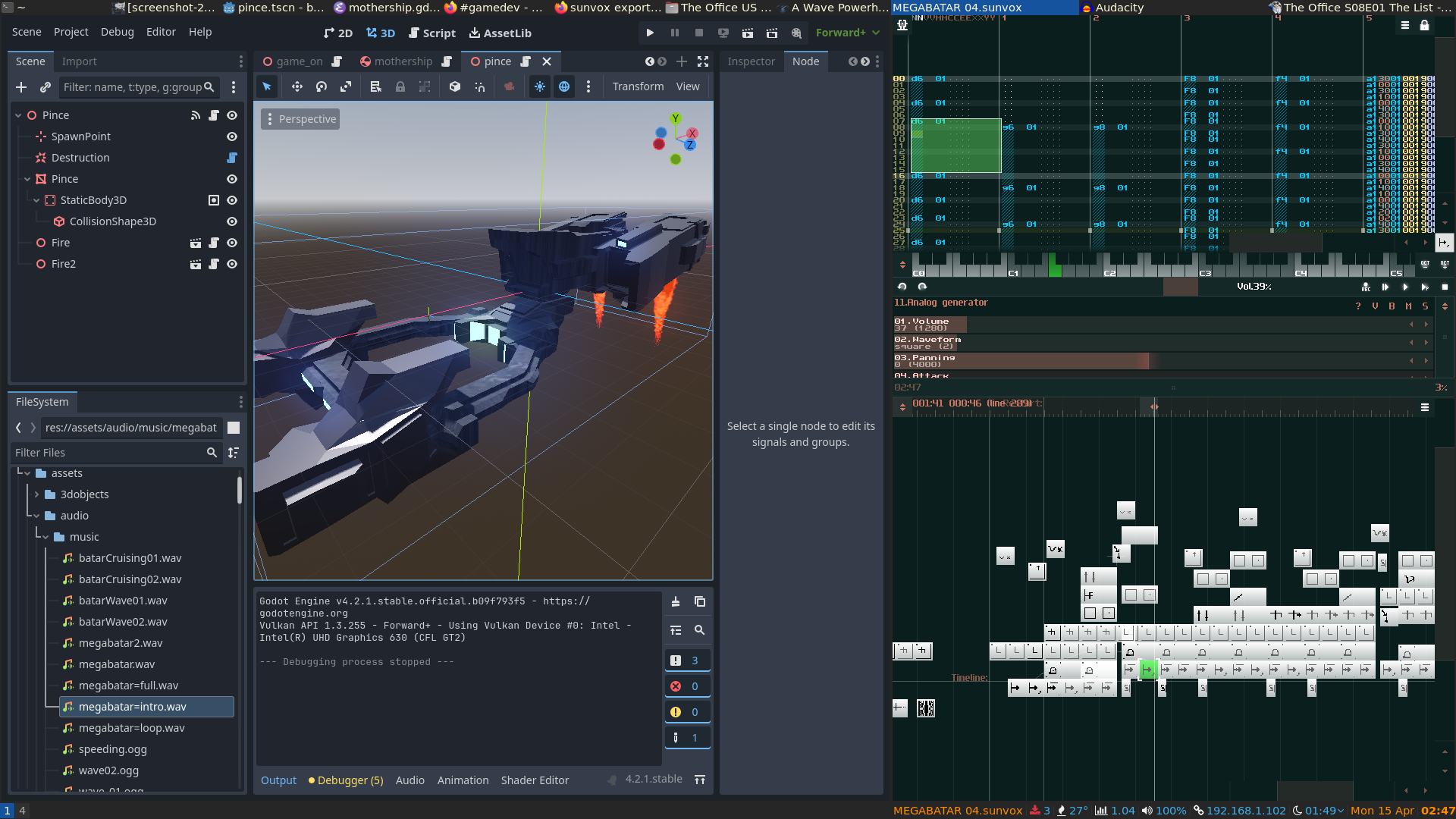Screen dimensions: 1456x819
Task: Toggle visibility of CollisionShape3D node
Action: 232,221
